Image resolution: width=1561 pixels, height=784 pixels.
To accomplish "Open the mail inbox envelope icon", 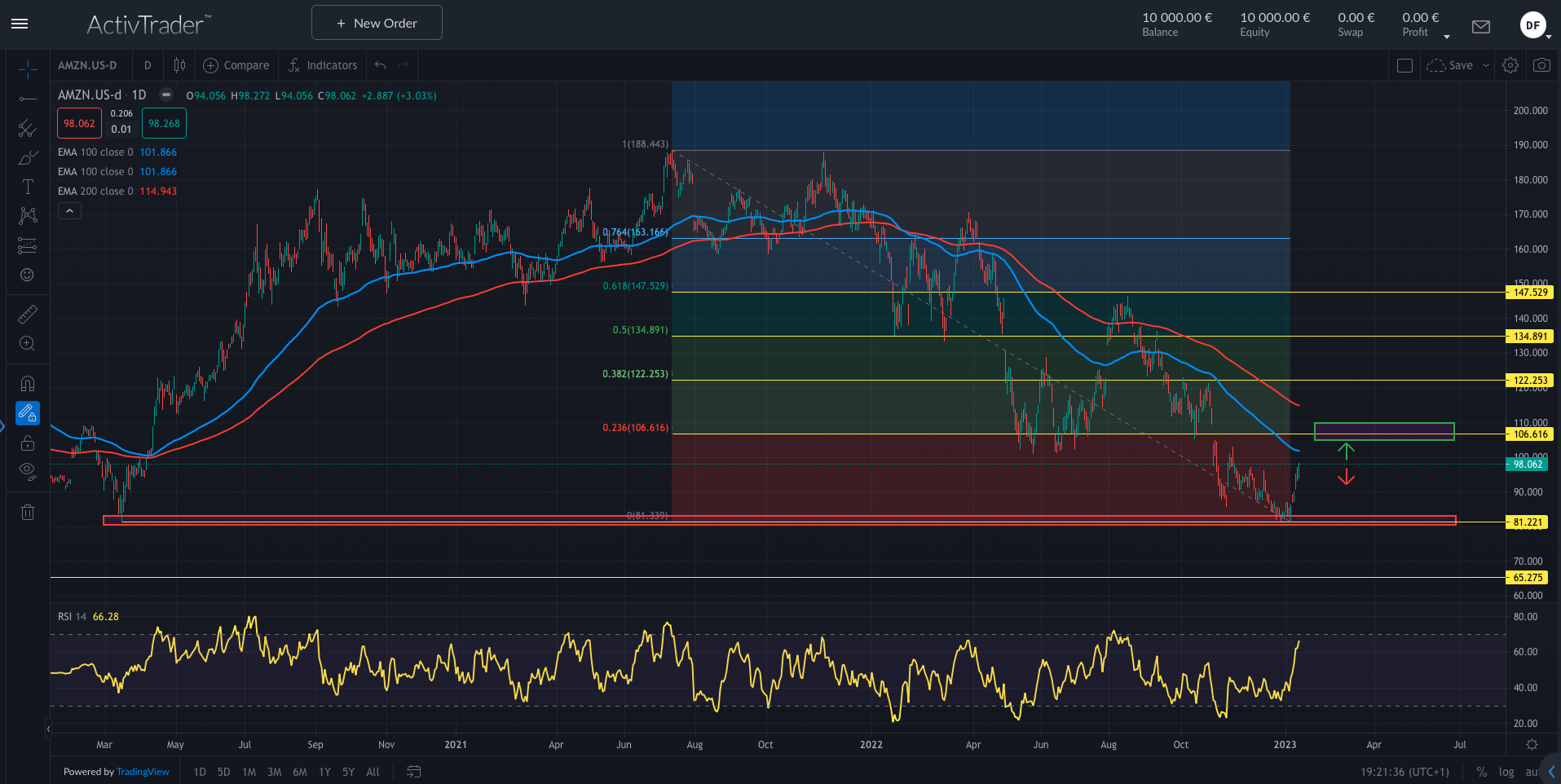I will pyautogui.click(x=1480, y=27).
